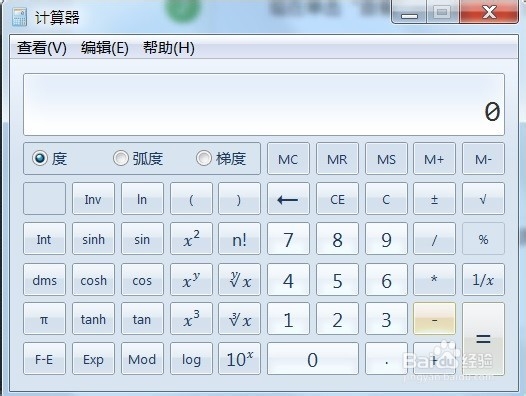This screenshot has width=526, height=396.
Task: Click the ln natural log button
Action: point(142,199)
